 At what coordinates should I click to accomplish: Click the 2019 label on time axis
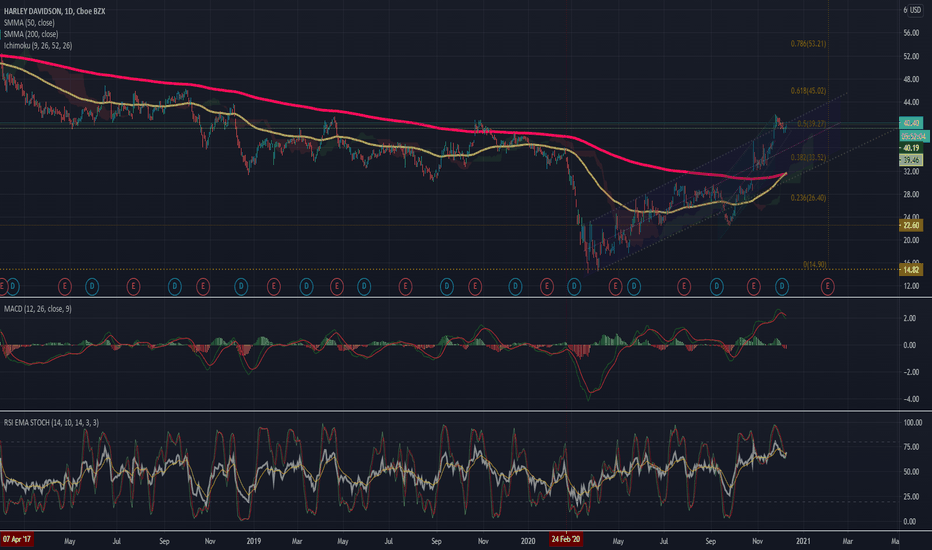[254, 541]
